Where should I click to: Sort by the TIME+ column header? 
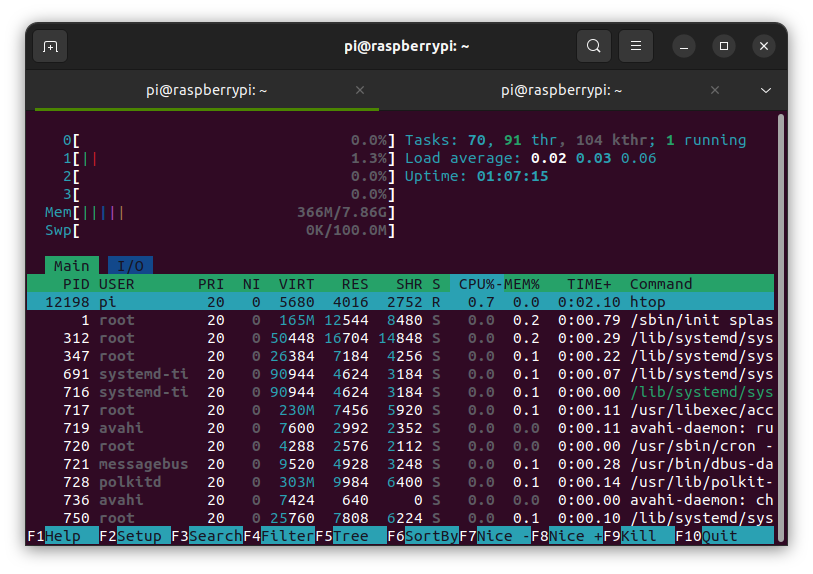589,284
